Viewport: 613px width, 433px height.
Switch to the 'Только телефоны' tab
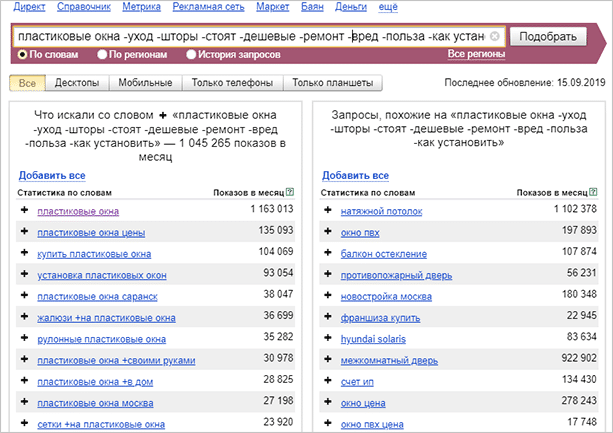[227, 82]
